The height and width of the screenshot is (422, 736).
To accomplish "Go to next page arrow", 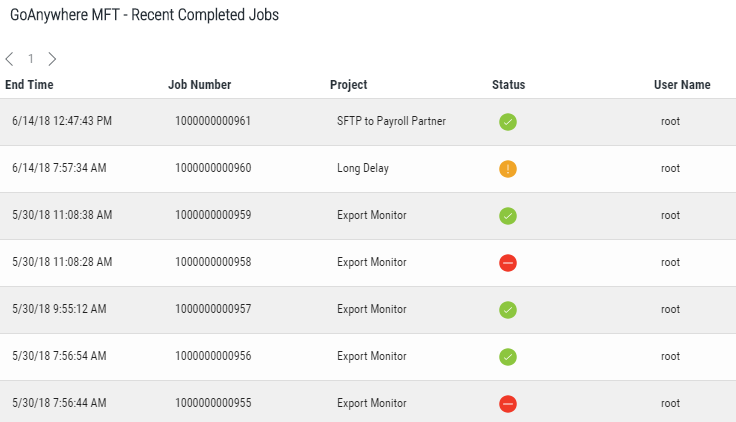I will [x=52, y=59].
